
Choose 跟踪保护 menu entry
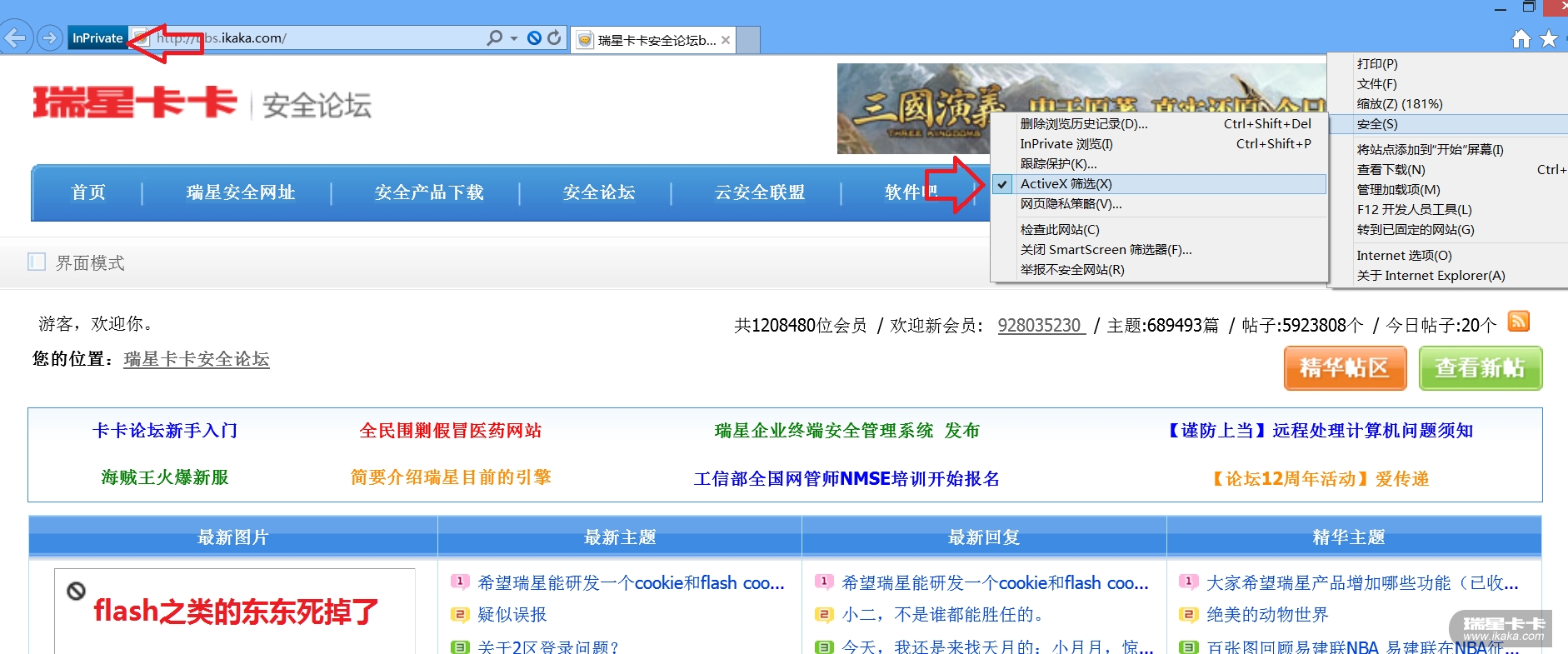point(1160,164)
